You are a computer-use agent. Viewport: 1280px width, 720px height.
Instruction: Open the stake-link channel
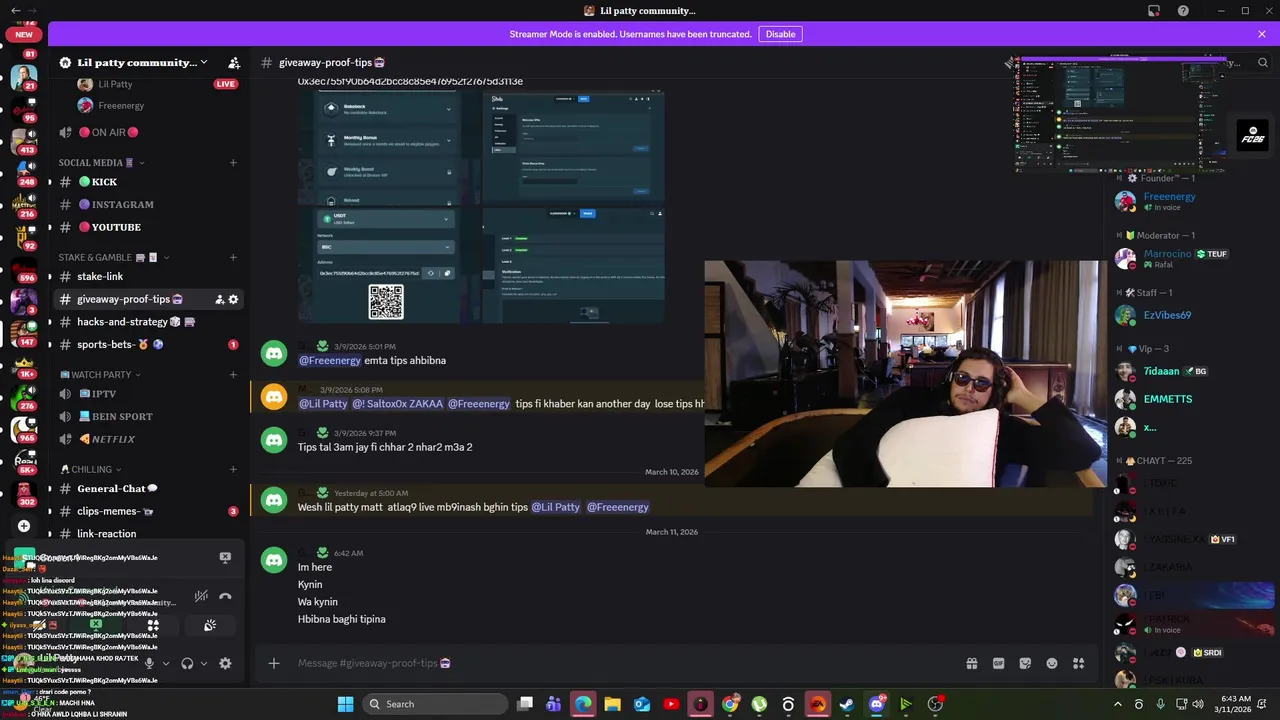(x=150, y=276)
